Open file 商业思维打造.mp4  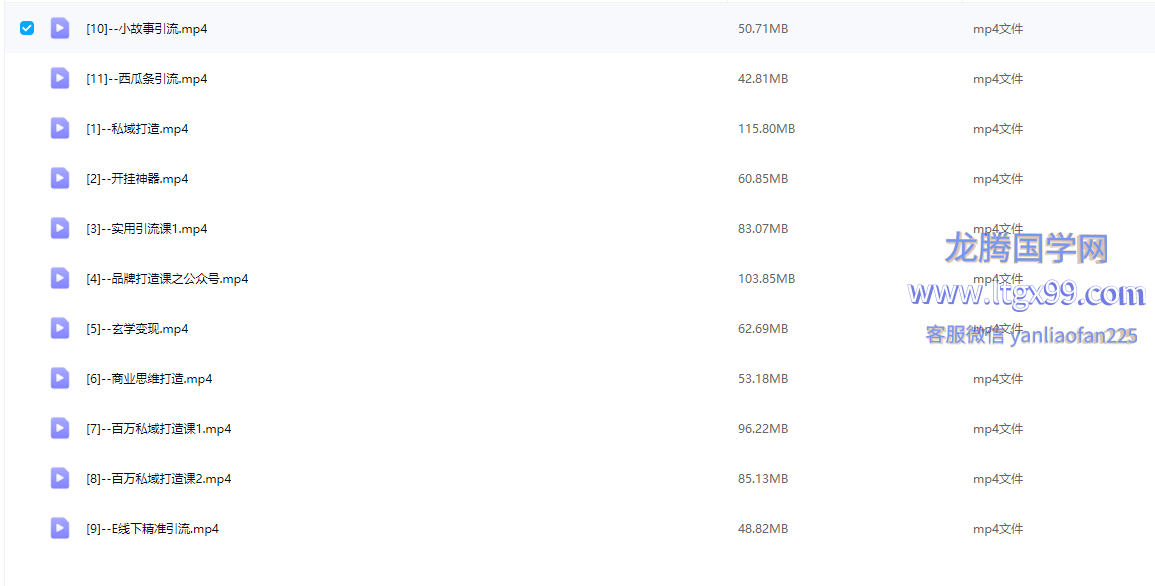coord(149,379)
